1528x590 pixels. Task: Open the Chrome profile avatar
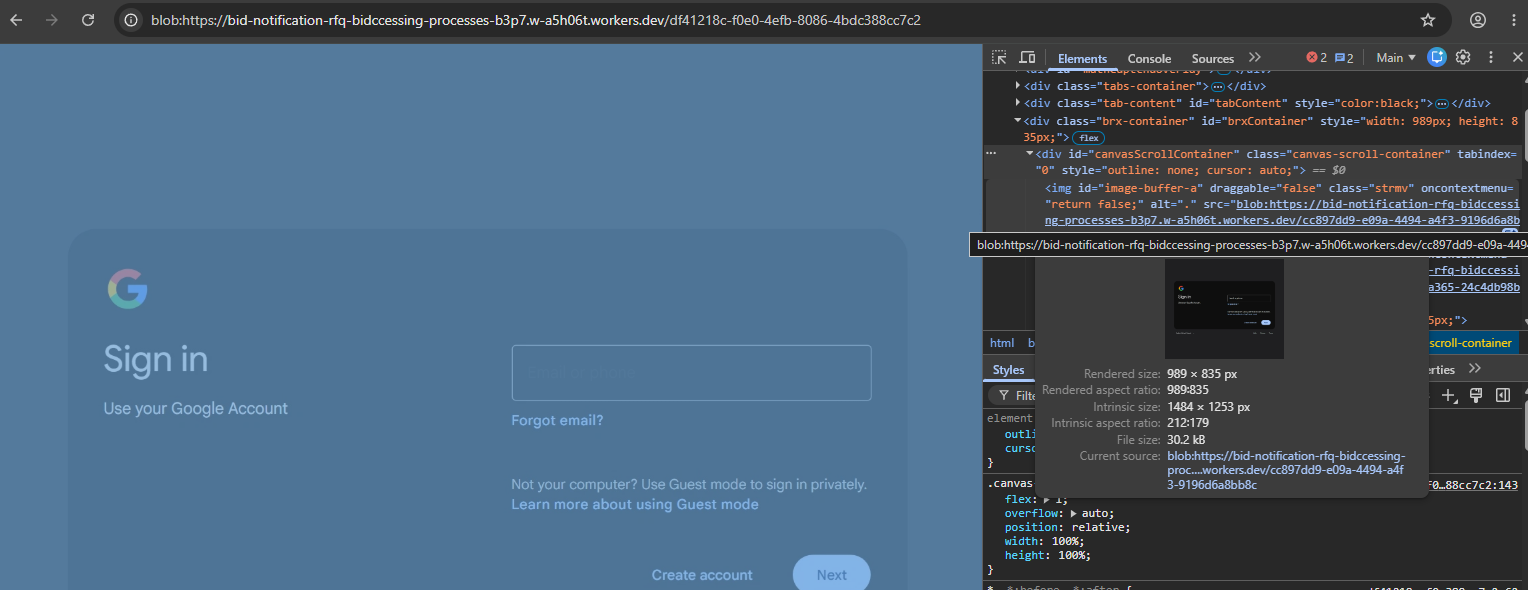coord(1478,20)
